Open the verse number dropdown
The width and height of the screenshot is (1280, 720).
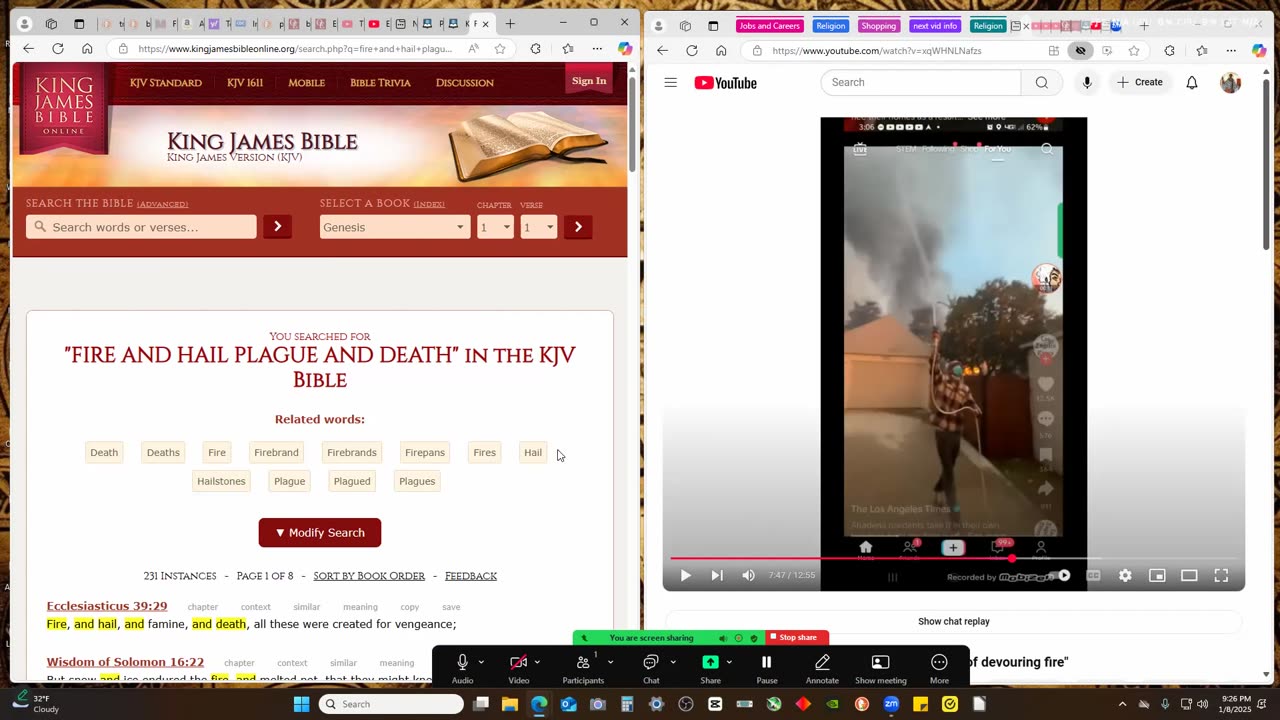coord(538,227)
